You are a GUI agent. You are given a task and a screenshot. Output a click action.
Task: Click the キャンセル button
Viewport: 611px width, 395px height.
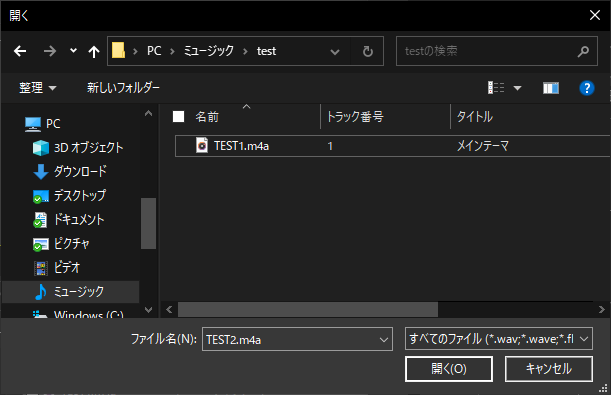tap(549, 369)
